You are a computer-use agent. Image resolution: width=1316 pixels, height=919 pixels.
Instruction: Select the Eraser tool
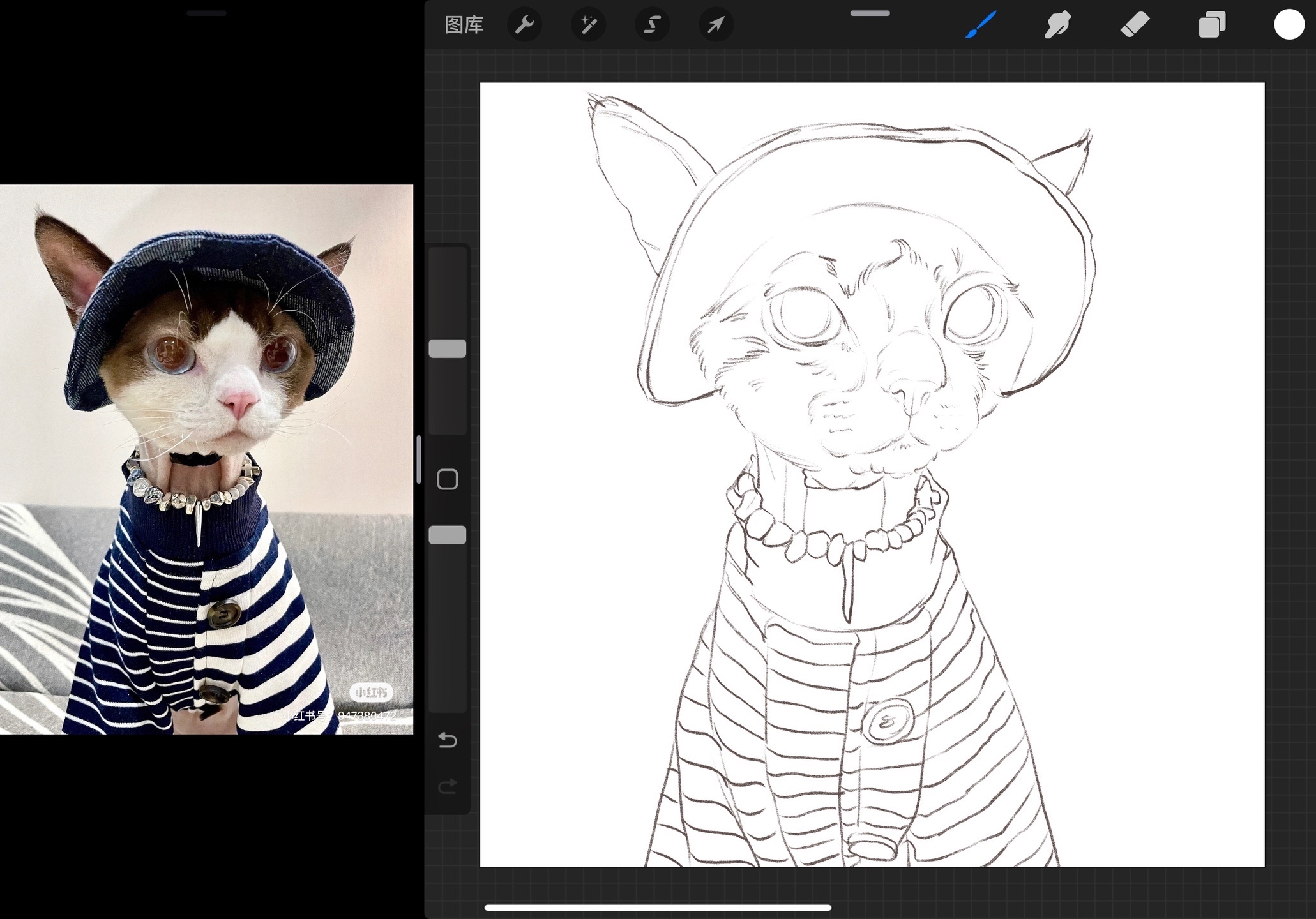[x=1135, y=25]
